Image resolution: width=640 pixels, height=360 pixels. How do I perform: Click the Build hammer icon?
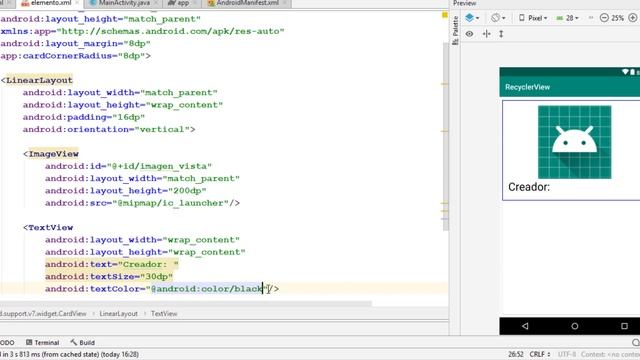pyautogui.click(x=73, y=342)
